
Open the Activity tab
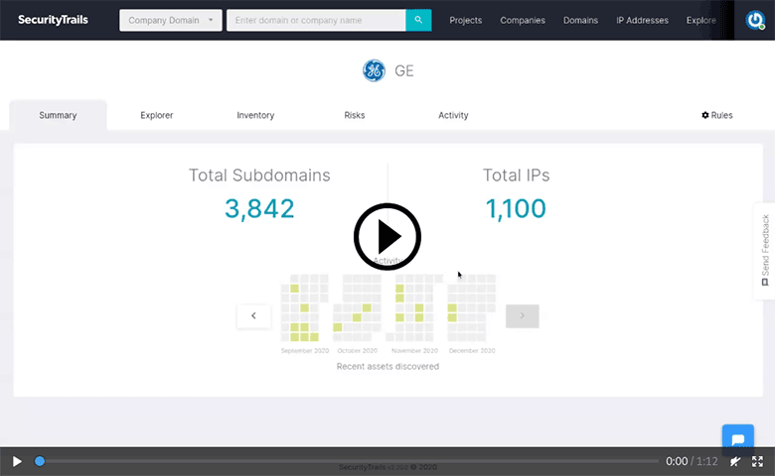coord(453,115)
